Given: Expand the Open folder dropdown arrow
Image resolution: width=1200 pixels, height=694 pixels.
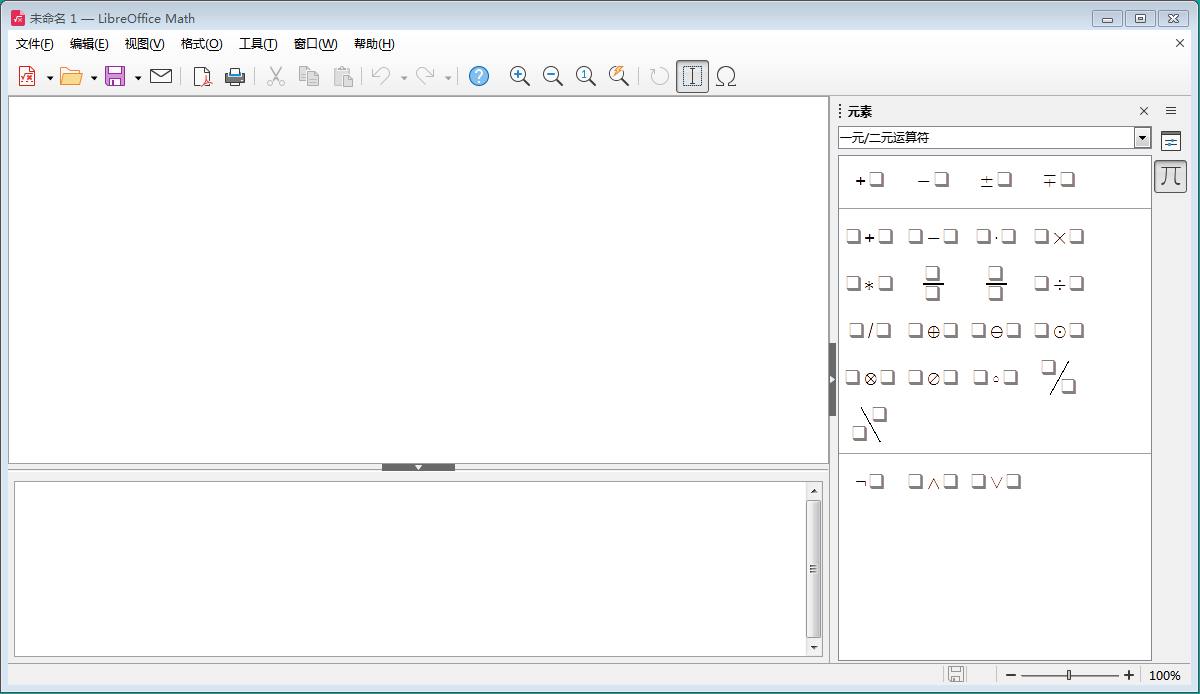Looking at the screenshot, I should coord(94,78).
